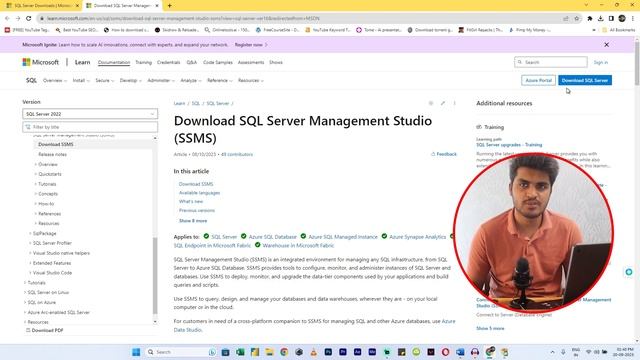This screenshot has height=360, width=640.
Task: Click the browser forward arrow
Action: (18, 18)
